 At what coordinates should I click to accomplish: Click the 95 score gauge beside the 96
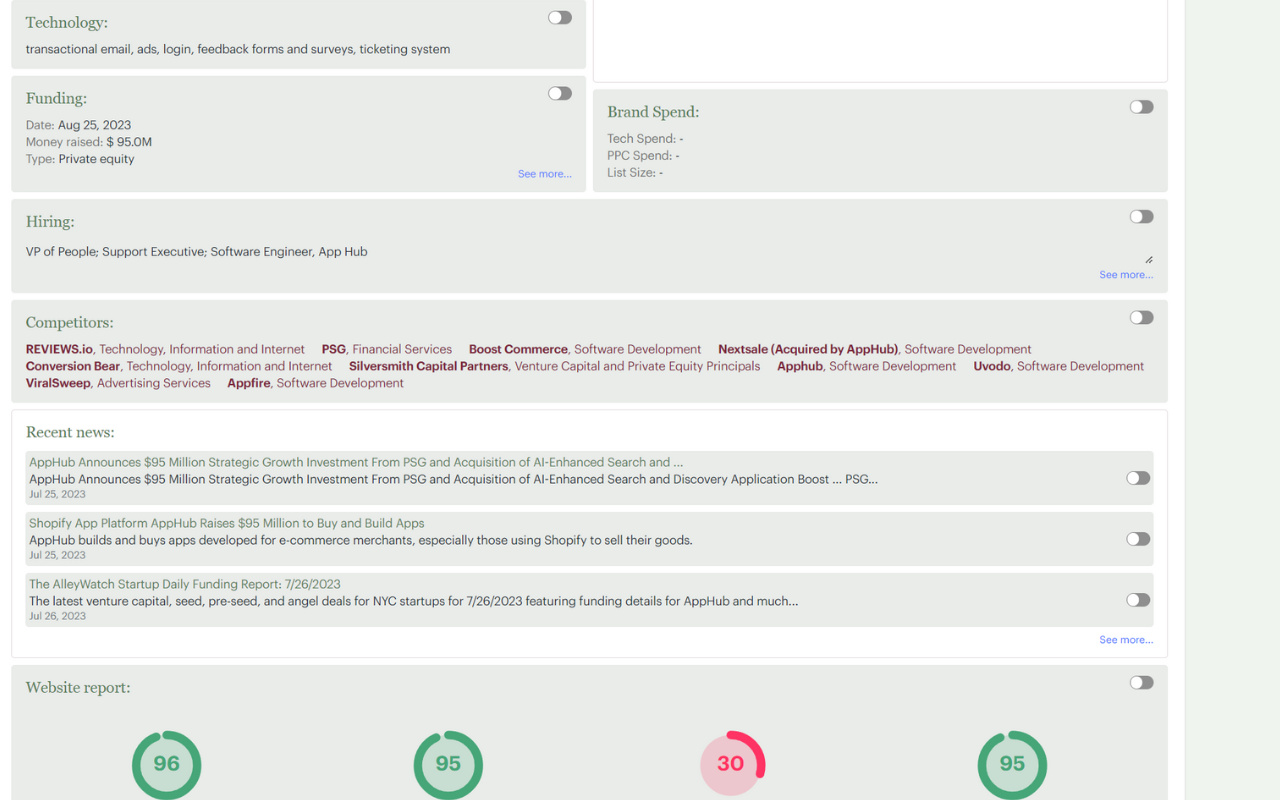pos(448,764)
